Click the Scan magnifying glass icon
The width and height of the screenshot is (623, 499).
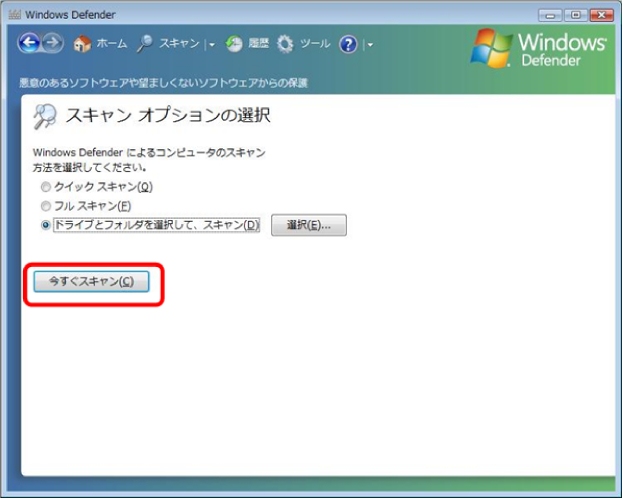pyautogui.click(x=144, y=44)
